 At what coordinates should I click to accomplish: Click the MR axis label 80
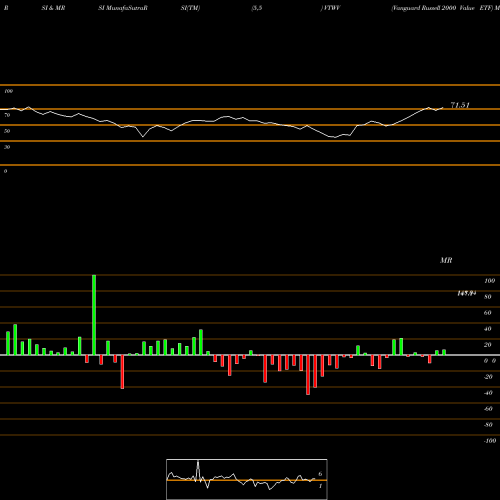pyautogui.click(x=488, y=297)
